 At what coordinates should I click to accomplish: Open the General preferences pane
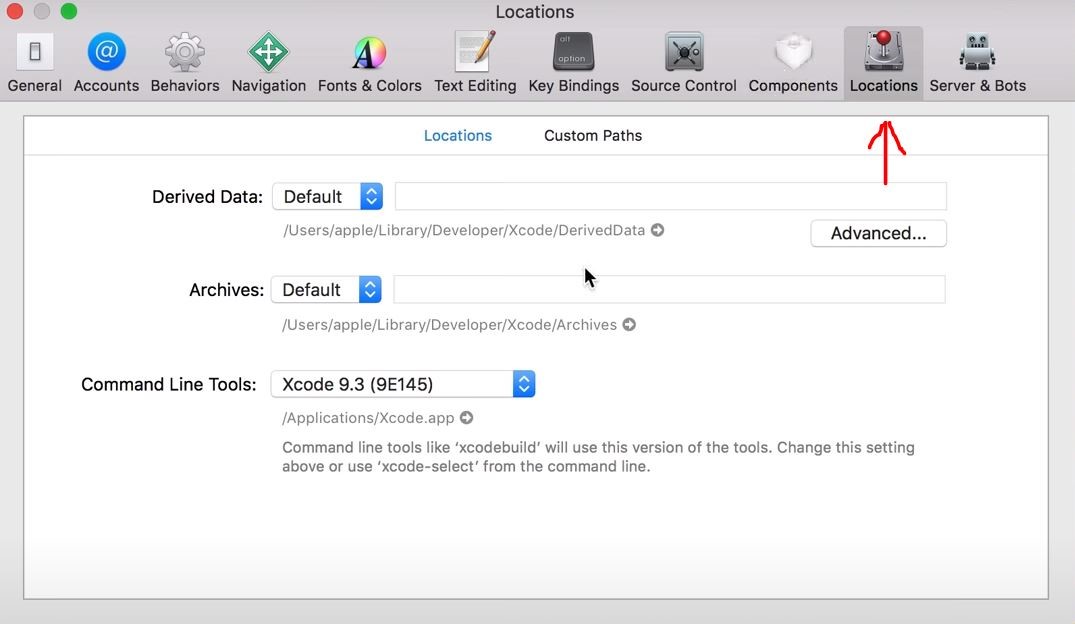[35, 62]
